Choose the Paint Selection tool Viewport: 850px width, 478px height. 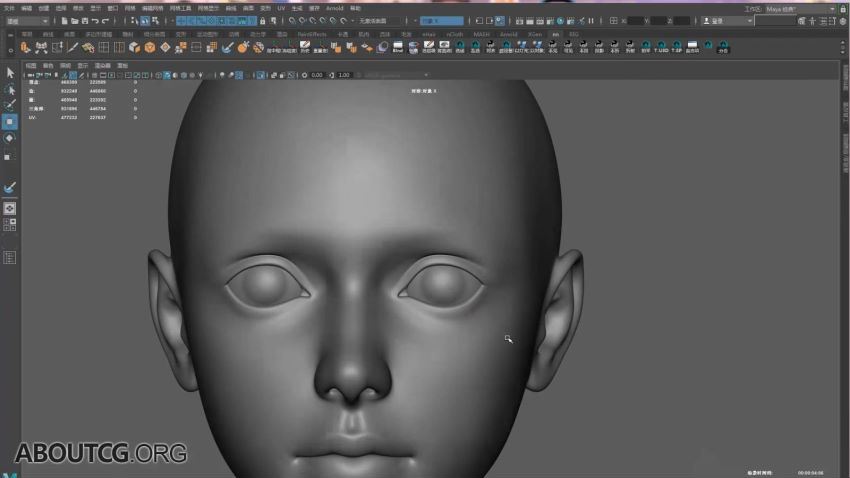click(10, 104)
